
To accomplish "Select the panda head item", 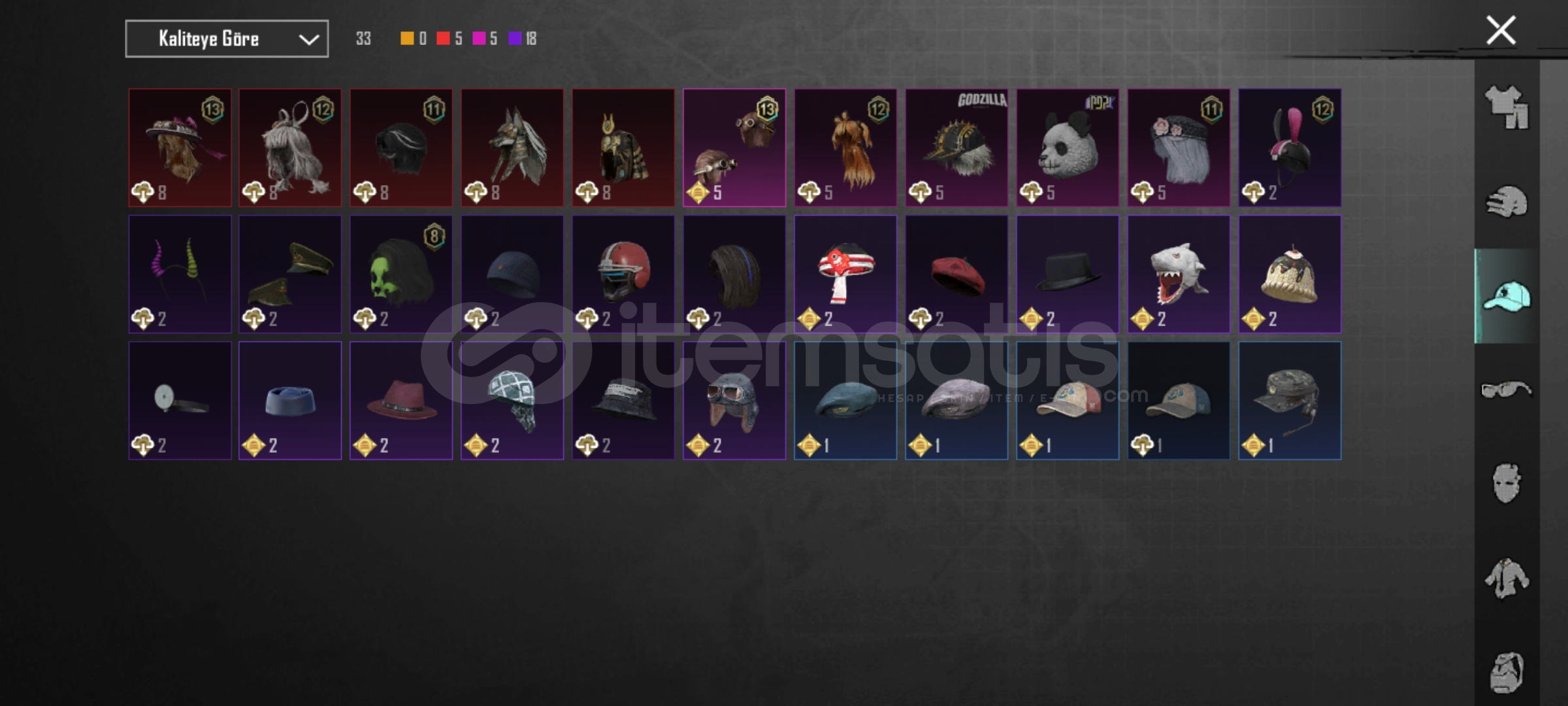I will (1068, 148).
